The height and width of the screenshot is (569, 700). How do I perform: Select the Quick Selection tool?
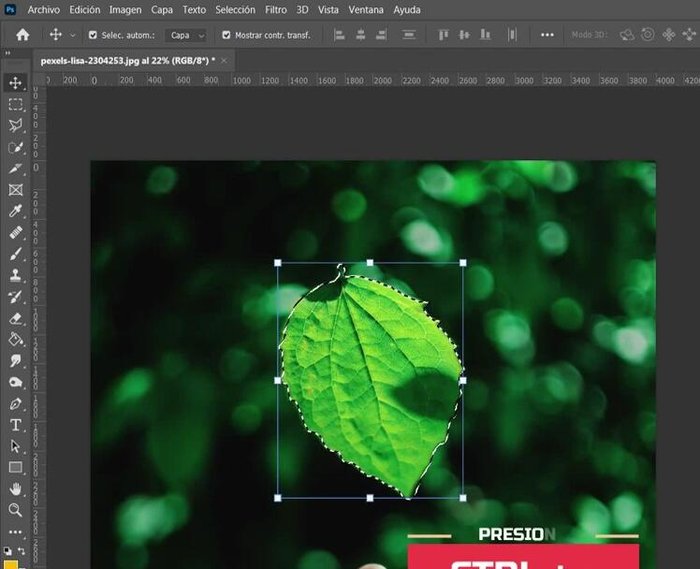pyautogui.click(x=16, y=147)
